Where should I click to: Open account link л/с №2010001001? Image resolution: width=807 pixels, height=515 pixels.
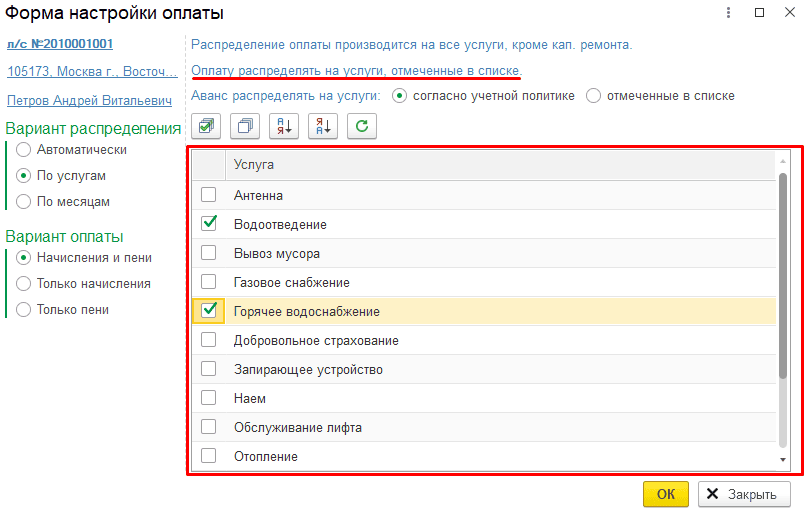pos(60,44)
